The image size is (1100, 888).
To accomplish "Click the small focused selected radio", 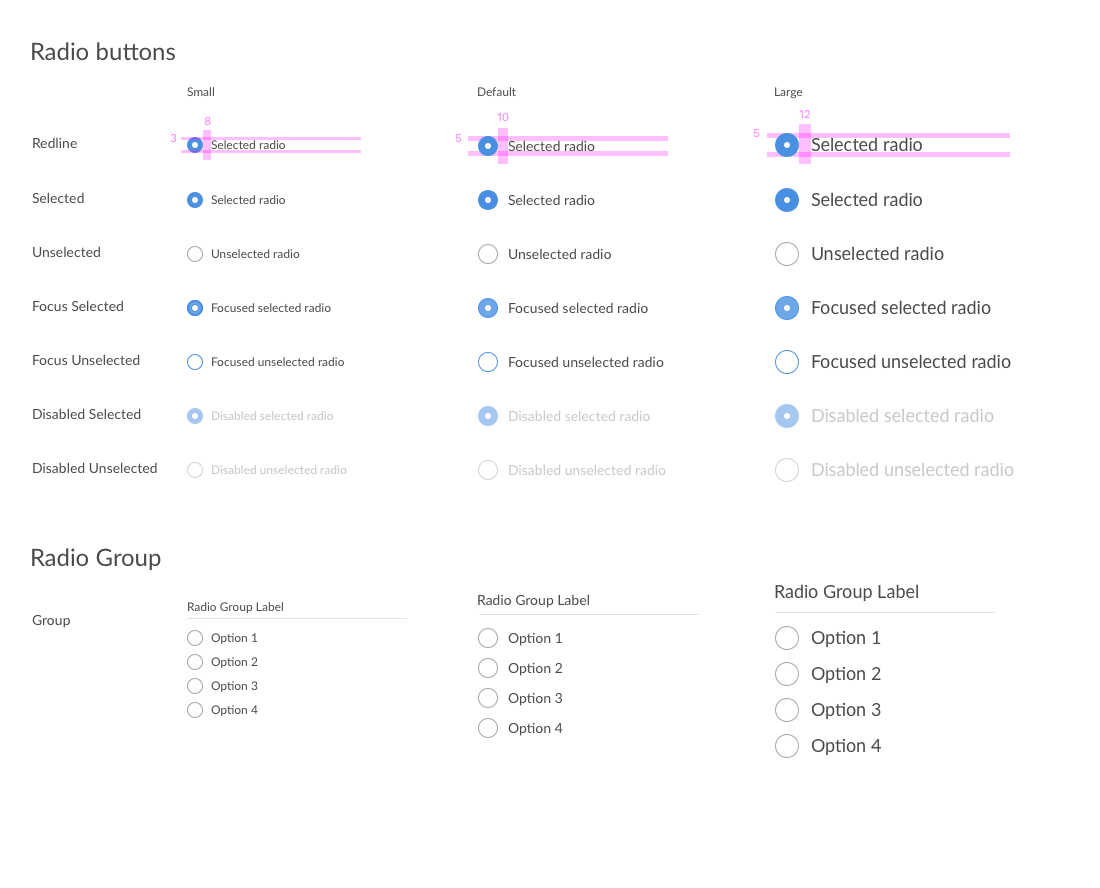I will 195,308.
